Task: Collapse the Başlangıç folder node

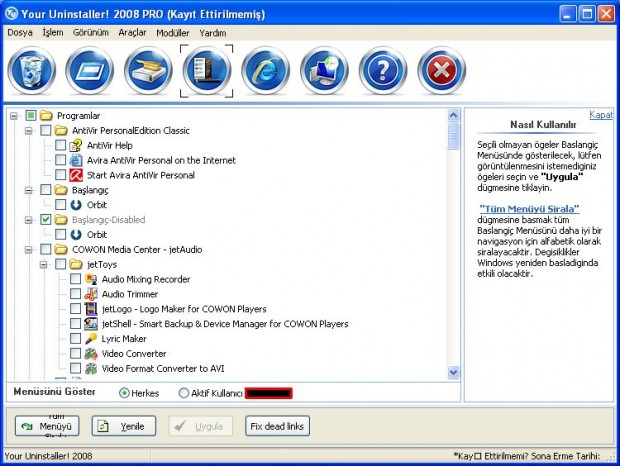Action: pyautogui.click(x=28, y=190)
